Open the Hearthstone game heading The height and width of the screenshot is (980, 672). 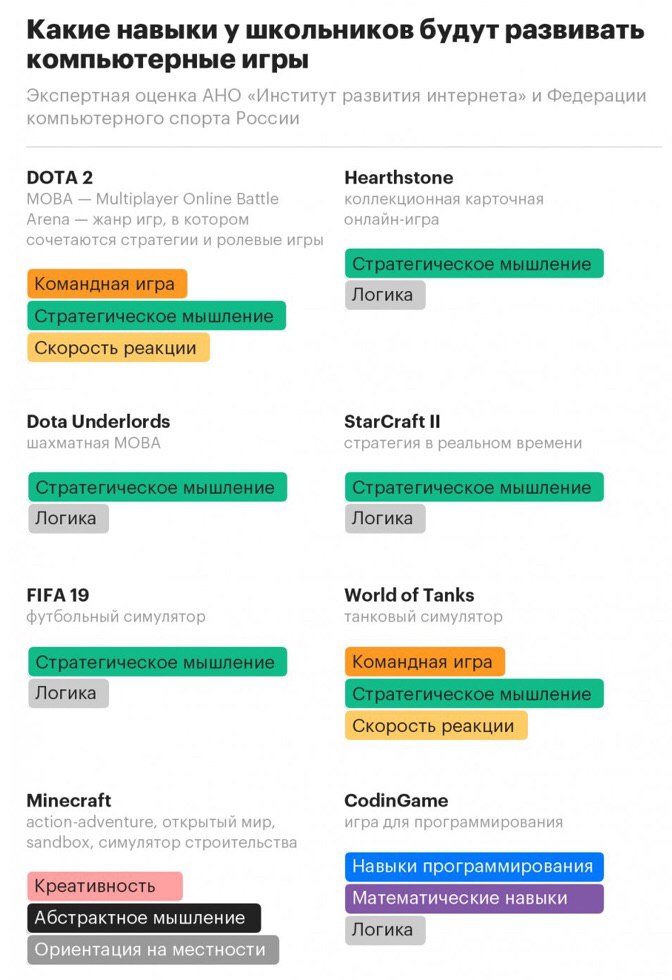pyautogui.click(x=398, y=178)
